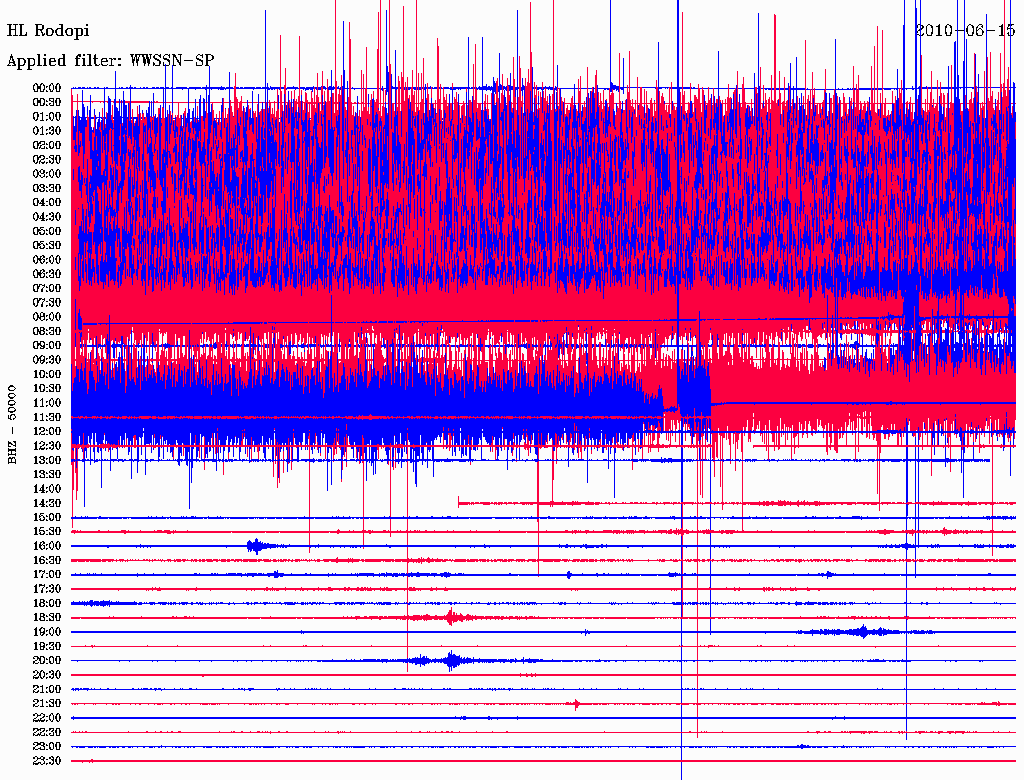1024x780 pixels.
Task: Click the 18:30 time label
Action: click(x=47, y=617)
